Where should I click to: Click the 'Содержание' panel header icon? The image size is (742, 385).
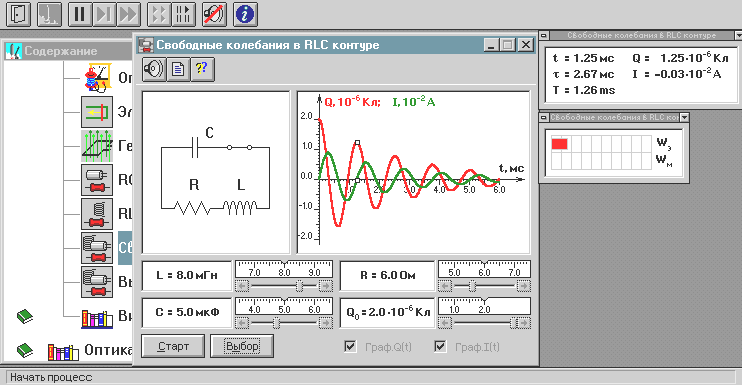click(14, 51)
